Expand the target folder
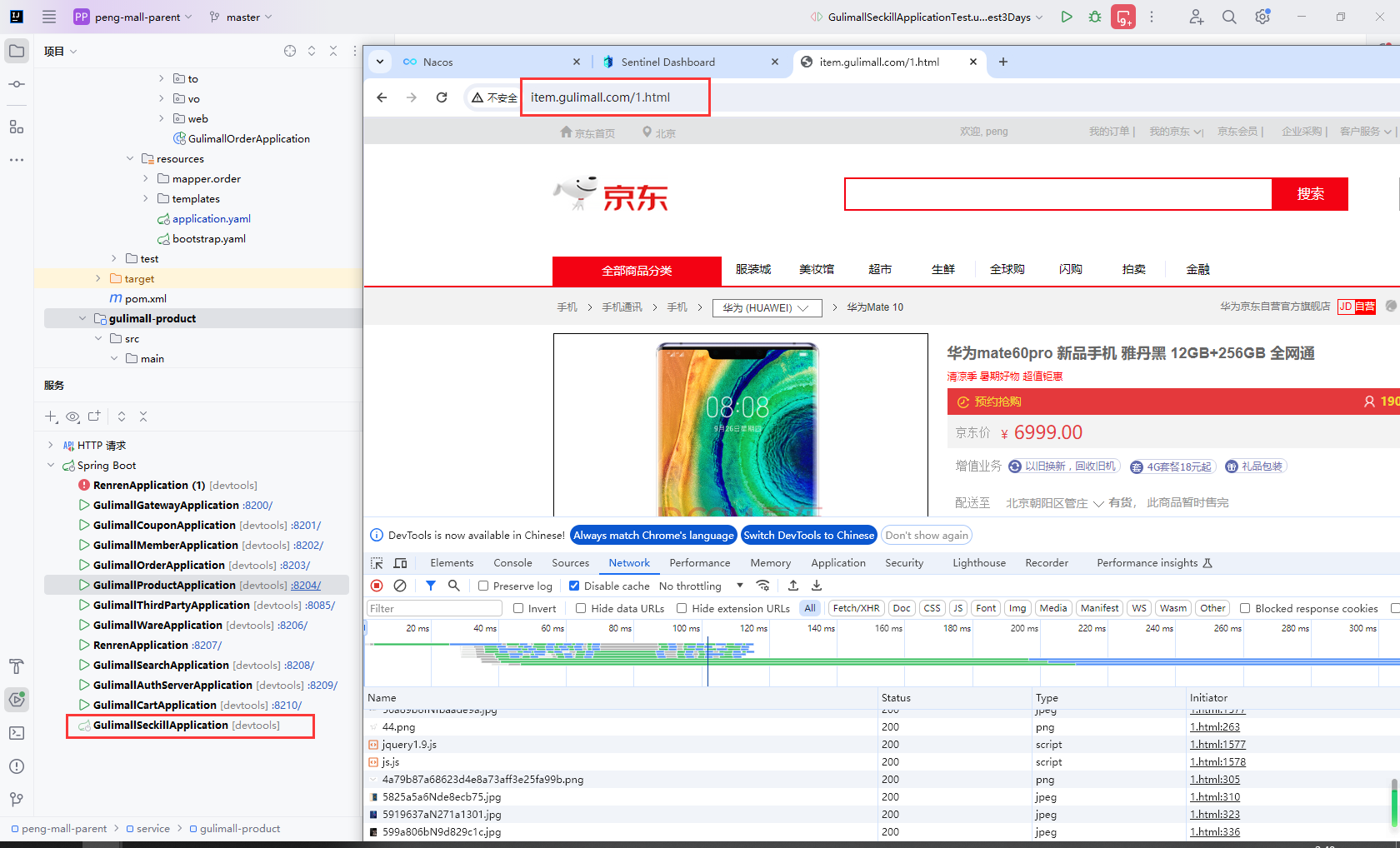This screenshot has width=1400, height=848. (x=98, y=278)
